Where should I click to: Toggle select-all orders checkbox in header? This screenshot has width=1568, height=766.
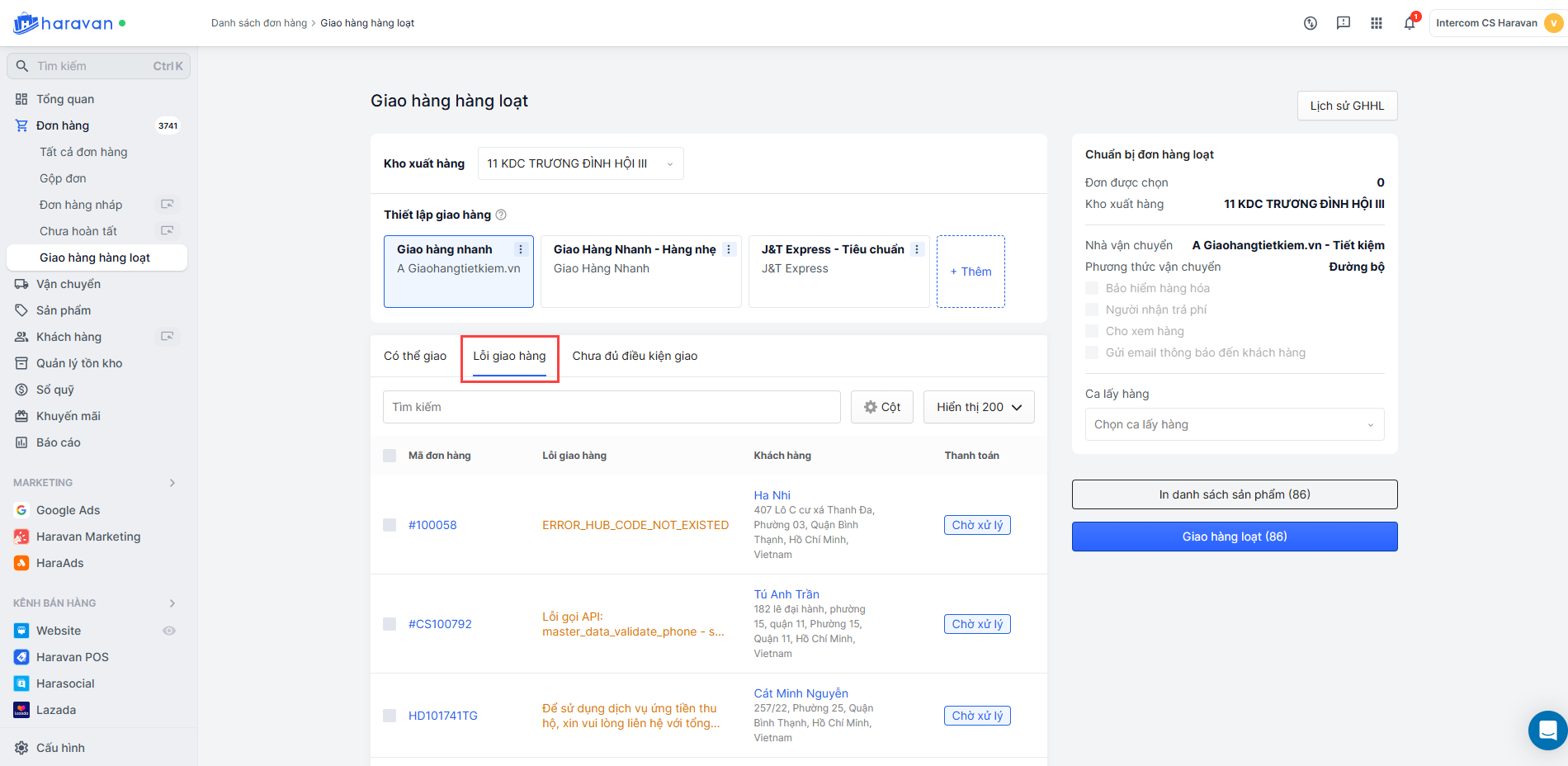(x=390, y=456)
